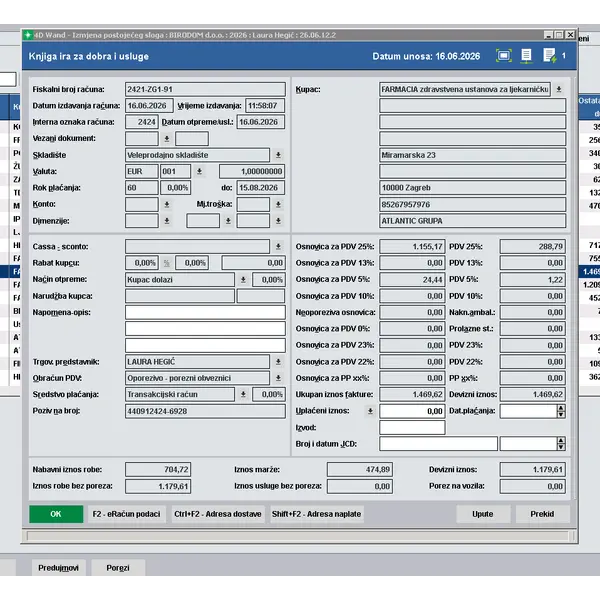Click the Narudžba kupca first field
Viewport: 600px width, 600px height.
point(179,296)
